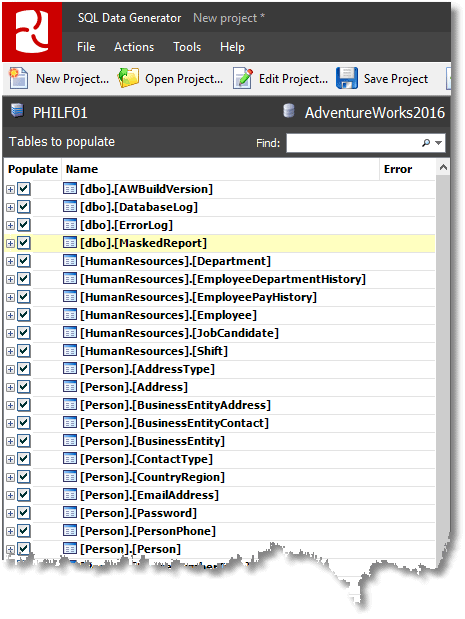
Task: Select the [Person].[Person] table row
Action: pos(220,549)
